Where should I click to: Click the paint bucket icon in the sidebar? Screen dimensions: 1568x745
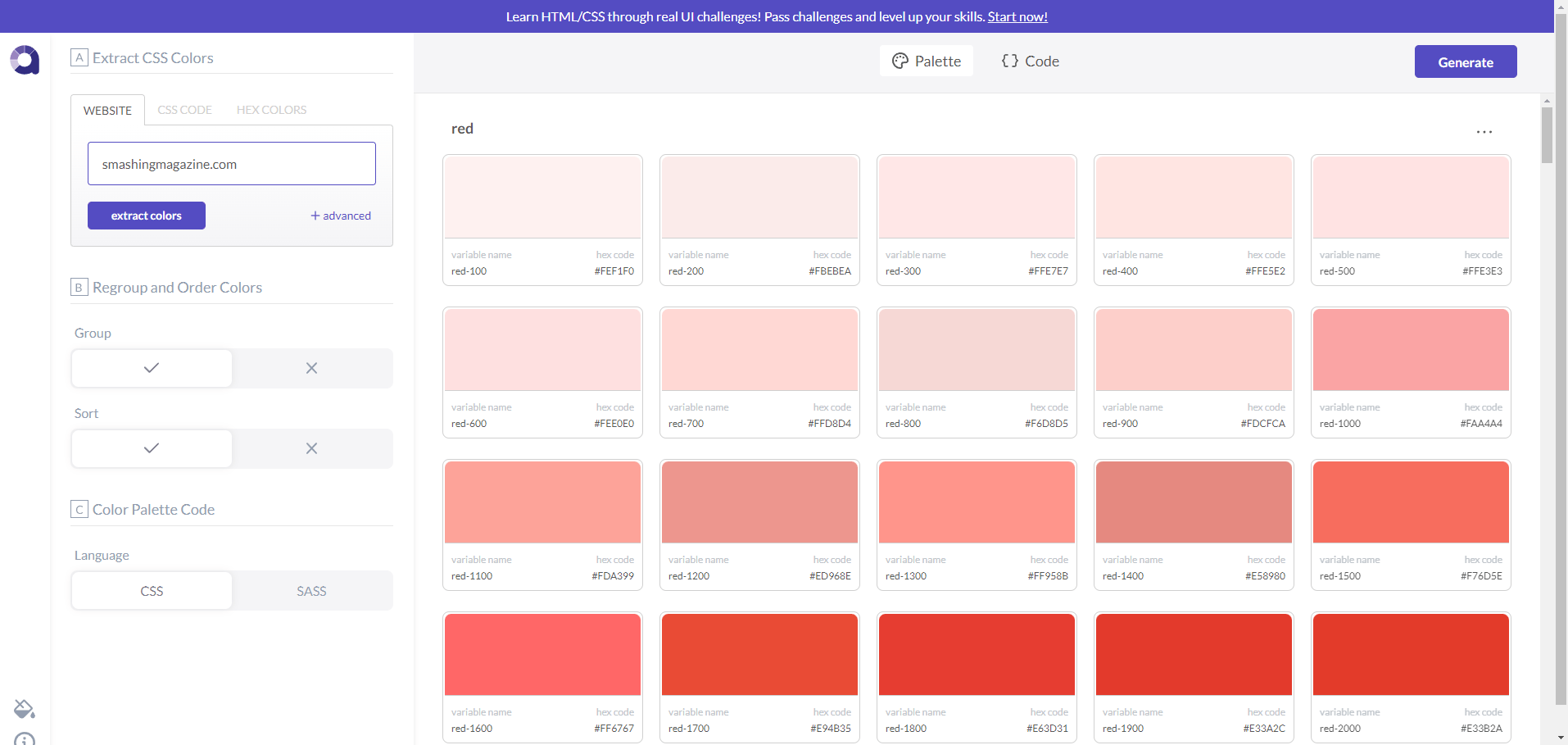25,709
